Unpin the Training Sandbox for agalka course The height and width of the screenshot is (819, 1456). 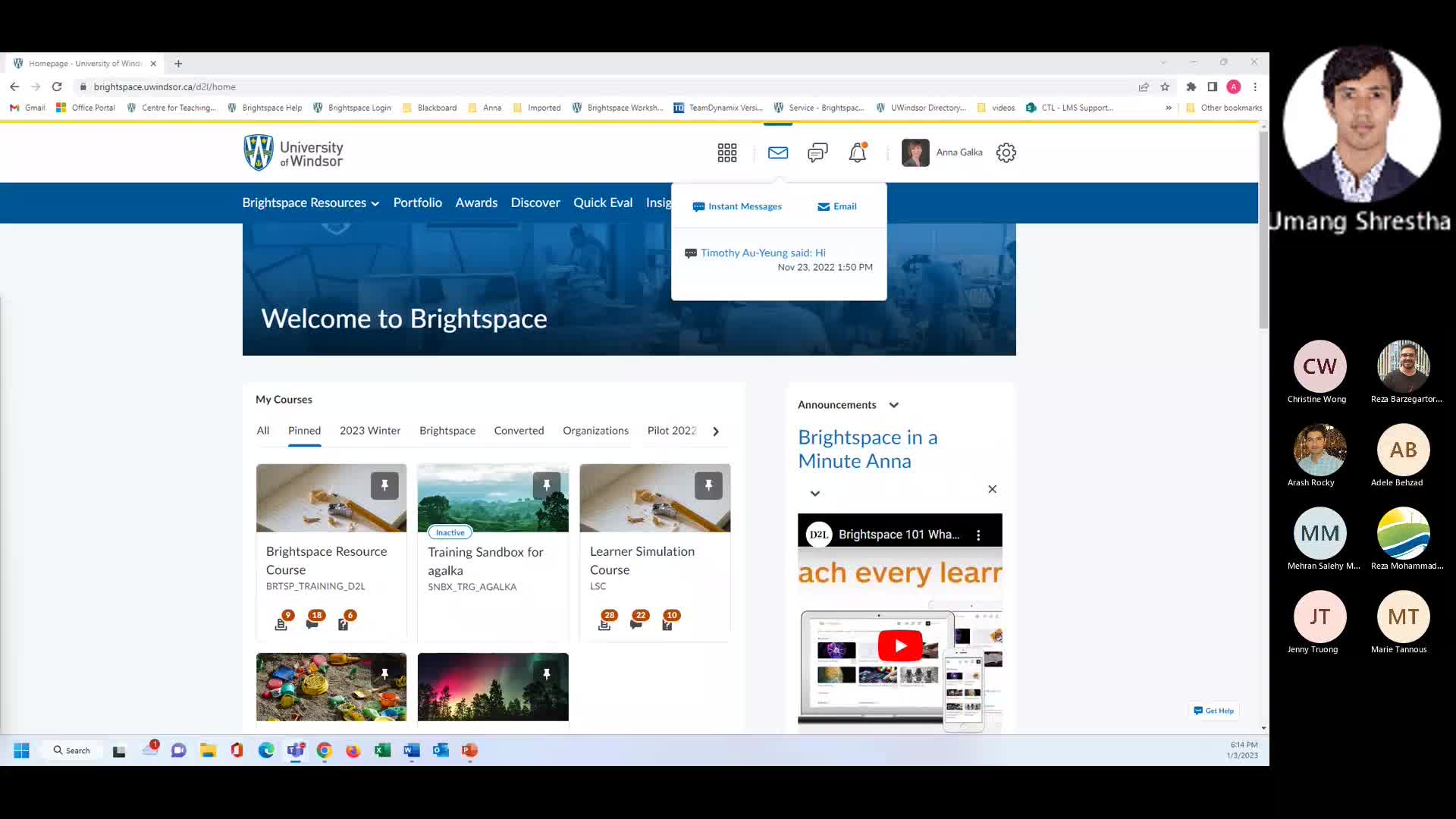547,485
